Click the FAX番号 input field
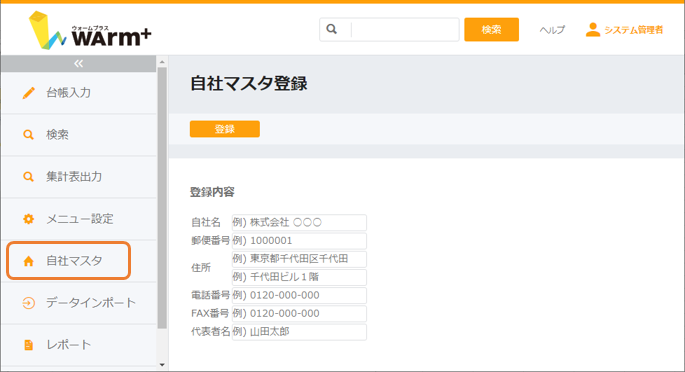Screen dimensions: 685x372 pyautogui.click(x=299, y=313)
